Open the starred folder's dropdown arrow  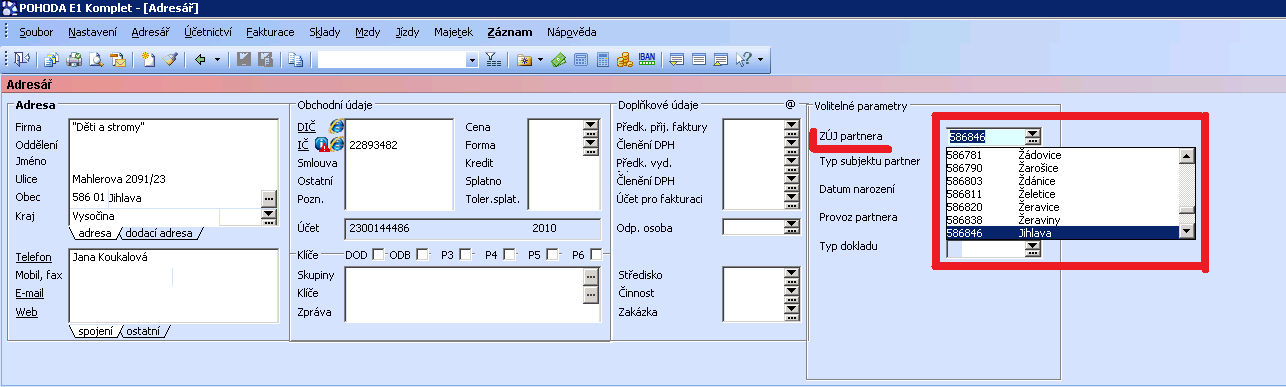coord(541,60)
